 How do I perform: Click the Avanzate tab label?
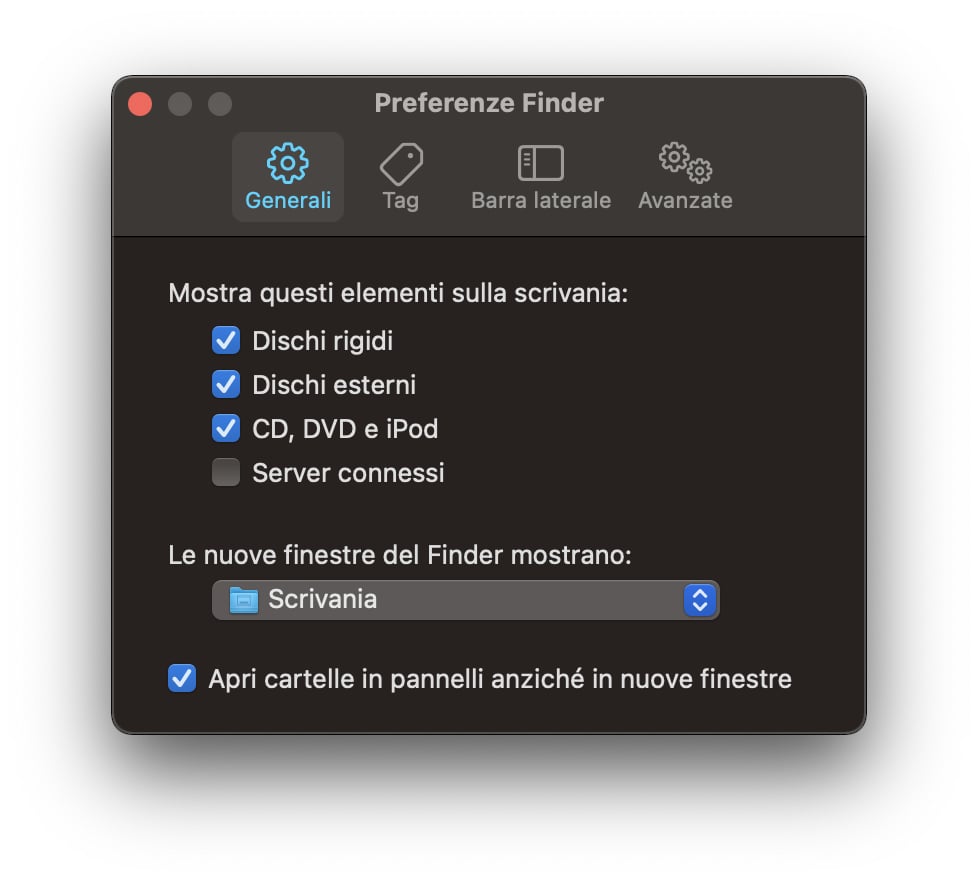685,201
